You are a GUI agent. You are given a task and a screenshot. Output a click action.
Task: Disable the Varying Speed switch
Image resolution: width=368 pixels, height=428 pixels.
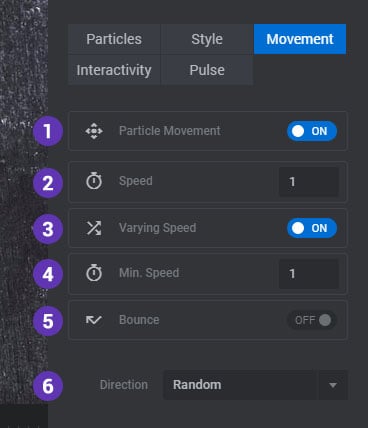312,228
